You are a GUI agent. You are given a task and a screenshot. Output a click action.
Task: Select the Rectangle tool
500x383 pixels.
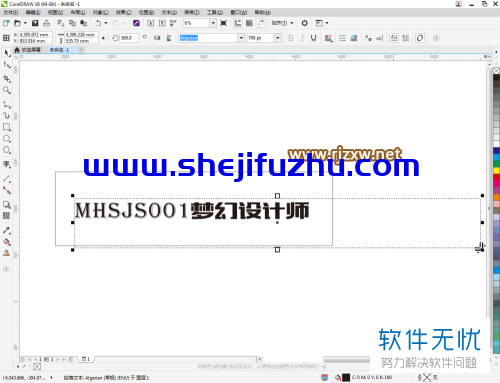[6, 127]
